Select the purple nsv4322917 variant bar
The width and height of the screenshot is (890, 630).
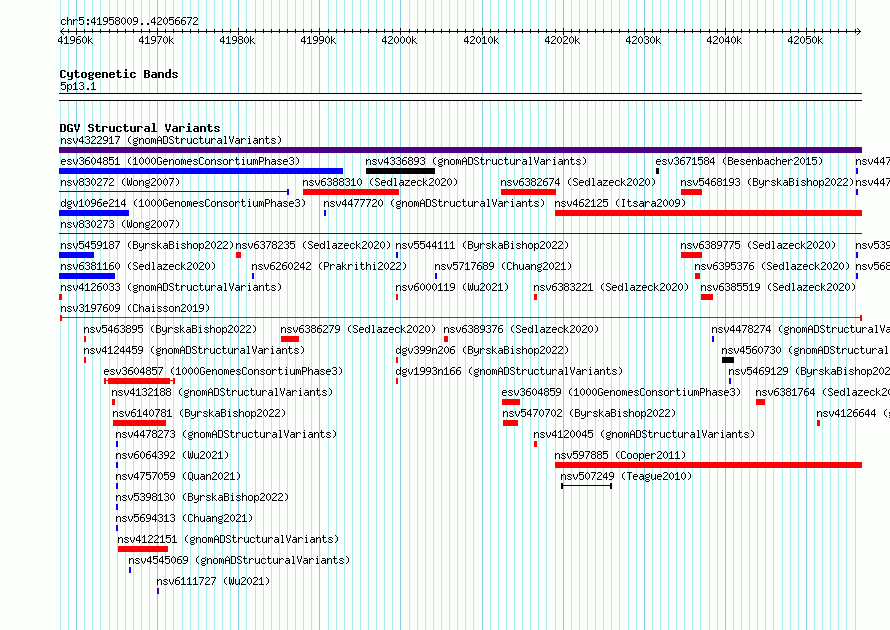pos(460,150)
